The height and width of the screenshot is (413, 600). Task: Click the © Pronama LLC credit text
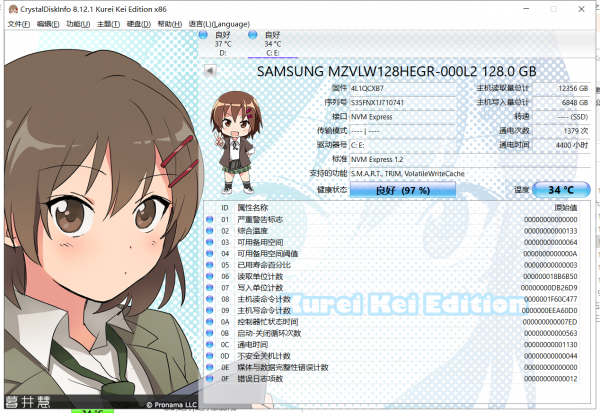pyautogui.click(x=171, y=405)
